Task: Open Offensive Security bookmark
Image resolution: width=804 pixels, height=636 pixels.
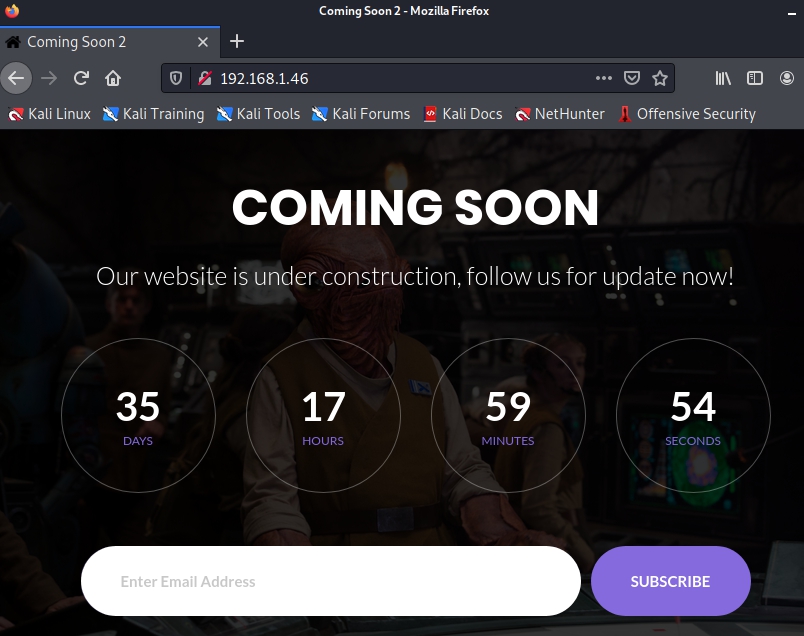Action: point(687,114)
